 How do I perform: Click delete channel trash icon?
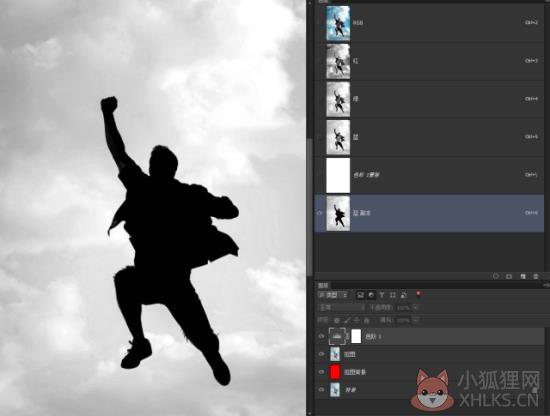(536, 276)
